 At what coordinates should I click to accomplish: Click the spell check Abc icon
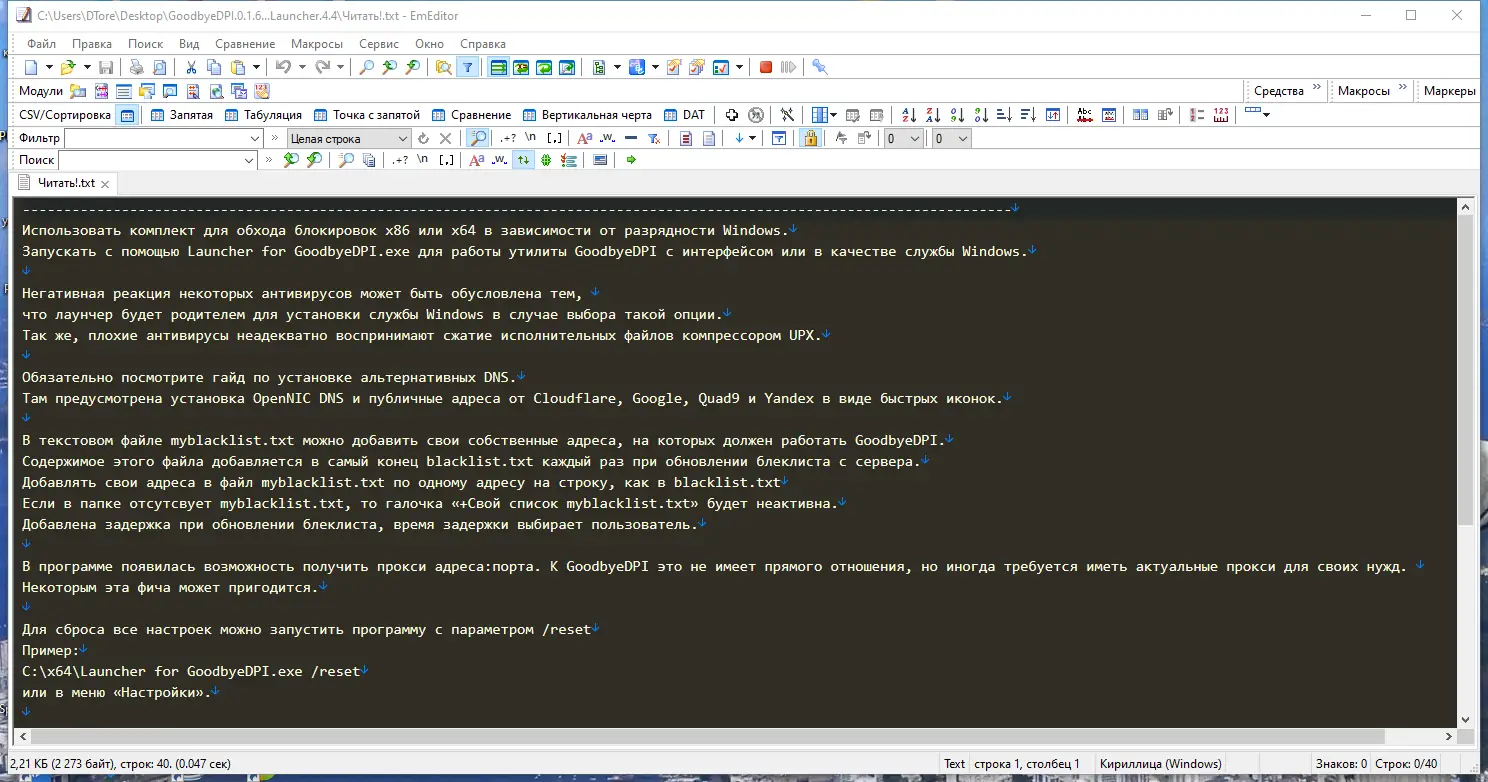tap(1084, 114)
